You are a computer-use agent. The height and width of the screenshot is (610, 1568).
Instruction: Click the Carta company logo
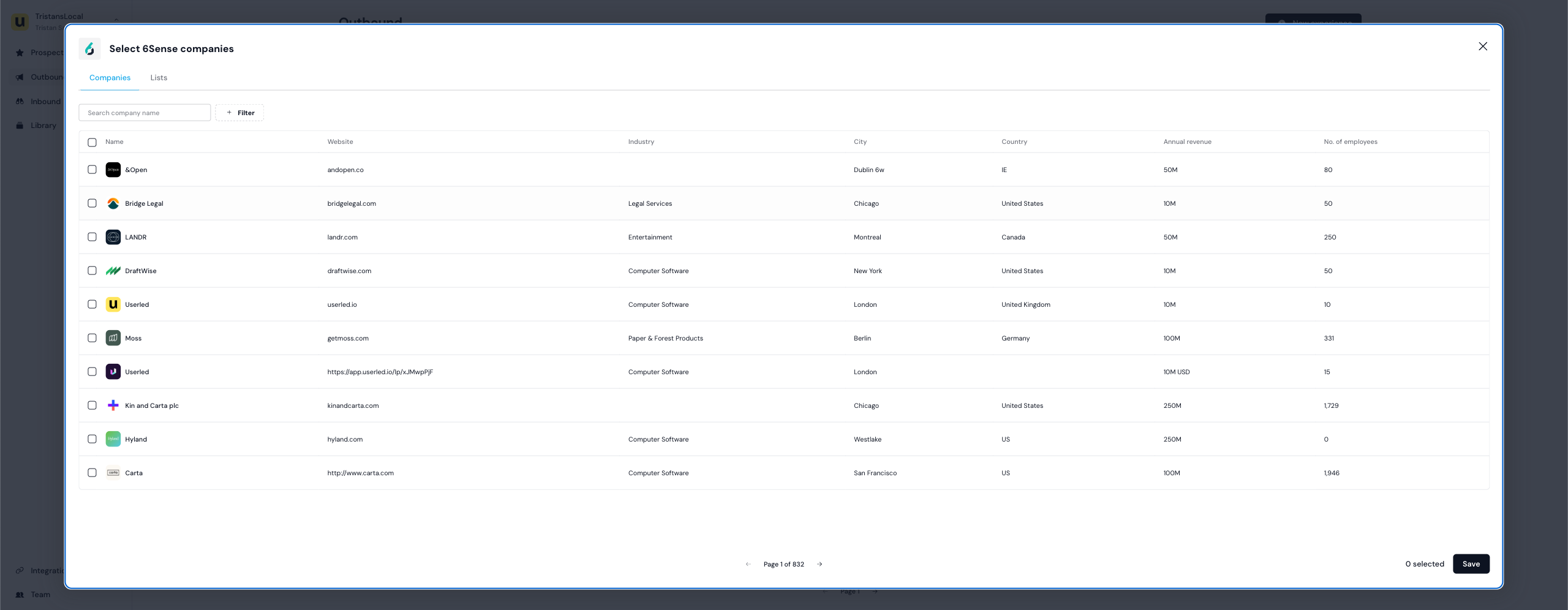[x=113, y=473]
